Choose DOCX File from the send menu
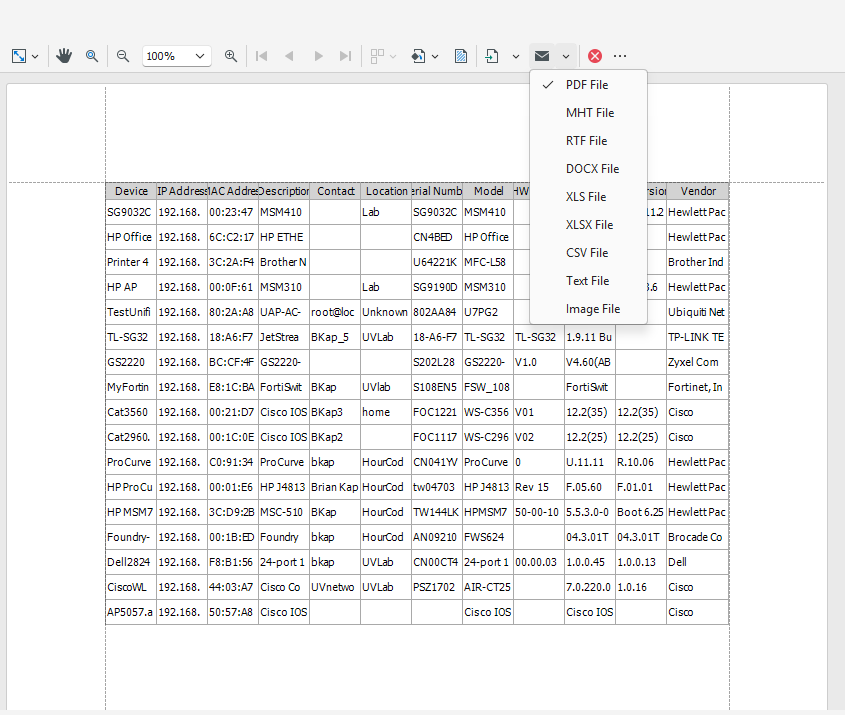The height and width of the screenshot is (715, 845). [x=588, y=169]
